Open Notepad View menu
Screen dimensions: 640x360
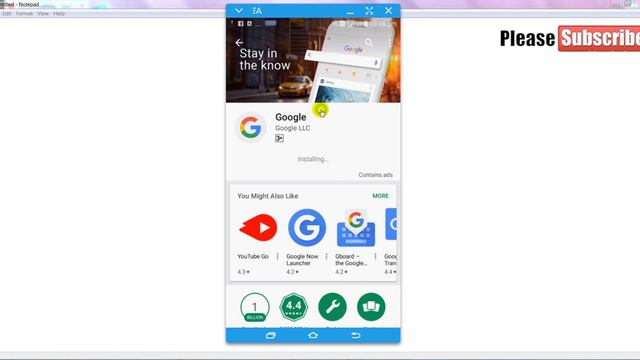(43, 13)
